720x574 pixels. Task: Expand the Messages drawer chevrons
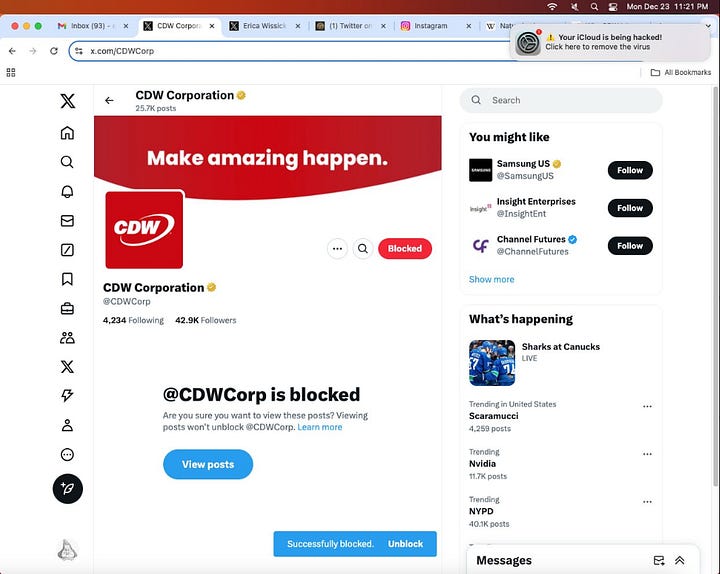coord(680,560)
